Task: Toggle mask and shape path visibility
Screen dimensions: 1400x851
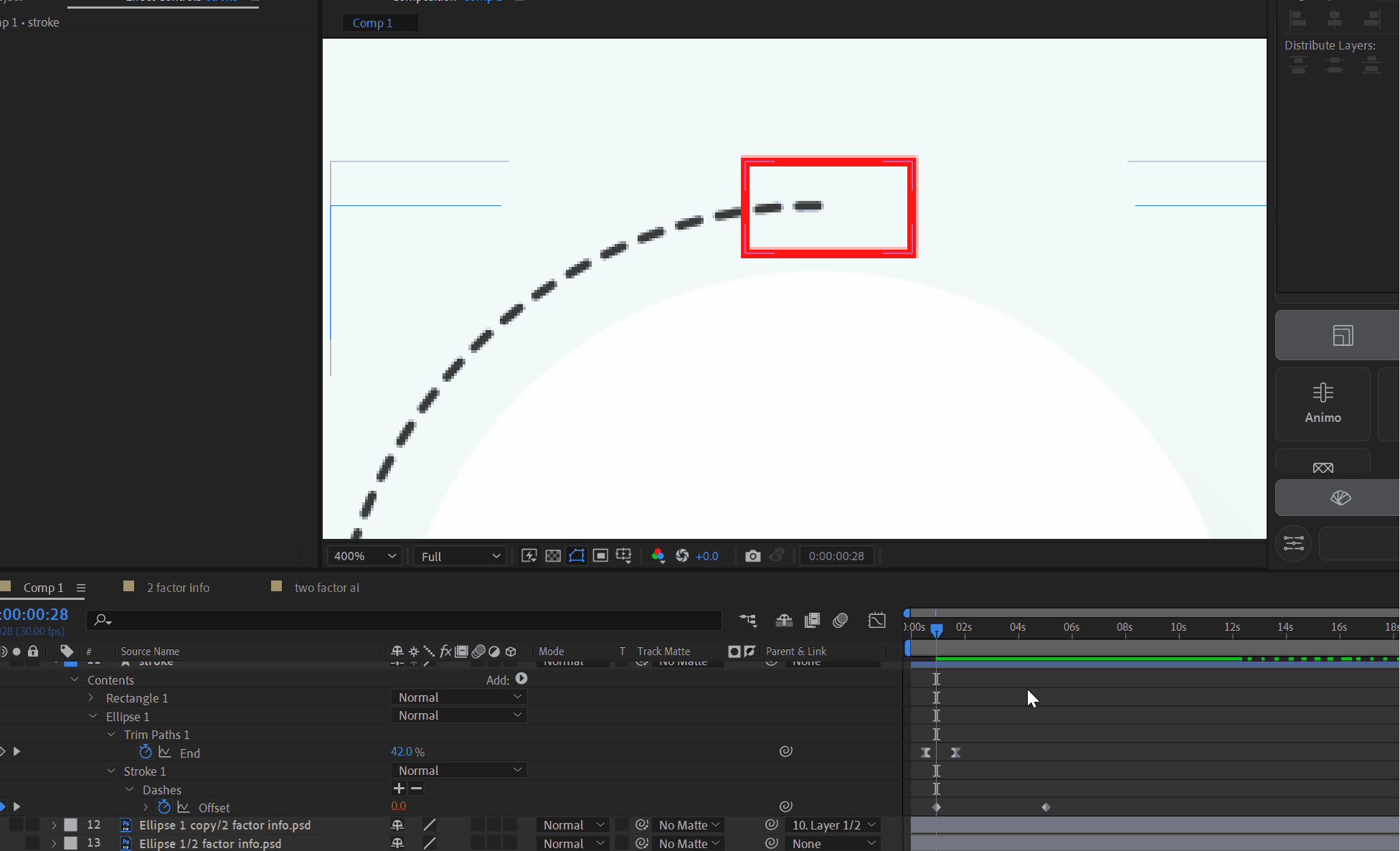Action: point(577,556)
